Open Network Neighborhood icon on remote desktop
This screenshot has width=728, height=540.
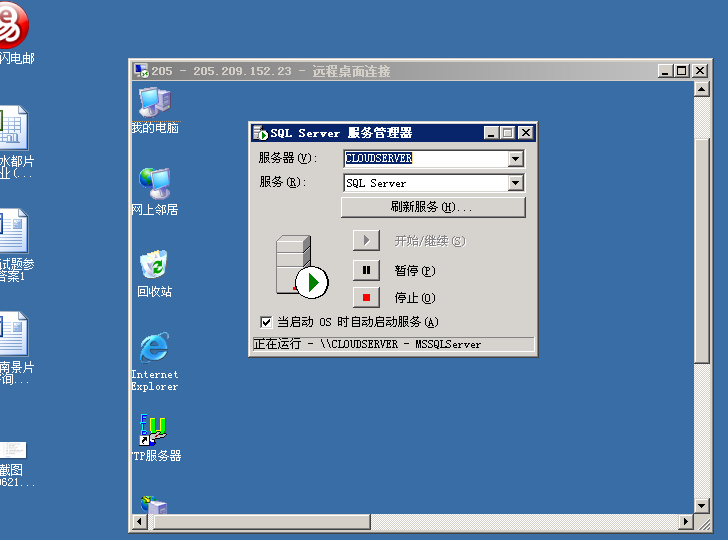[x=155, y=184]
